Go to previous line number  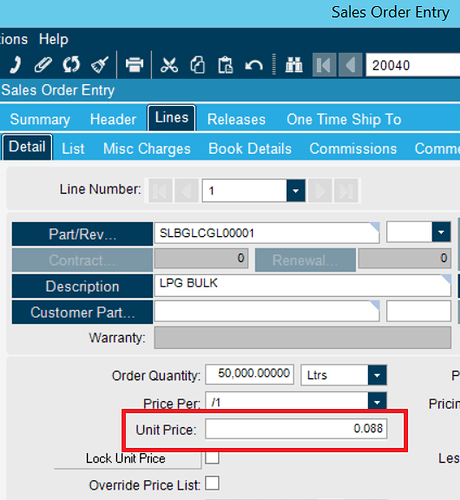tap(187, 191)
